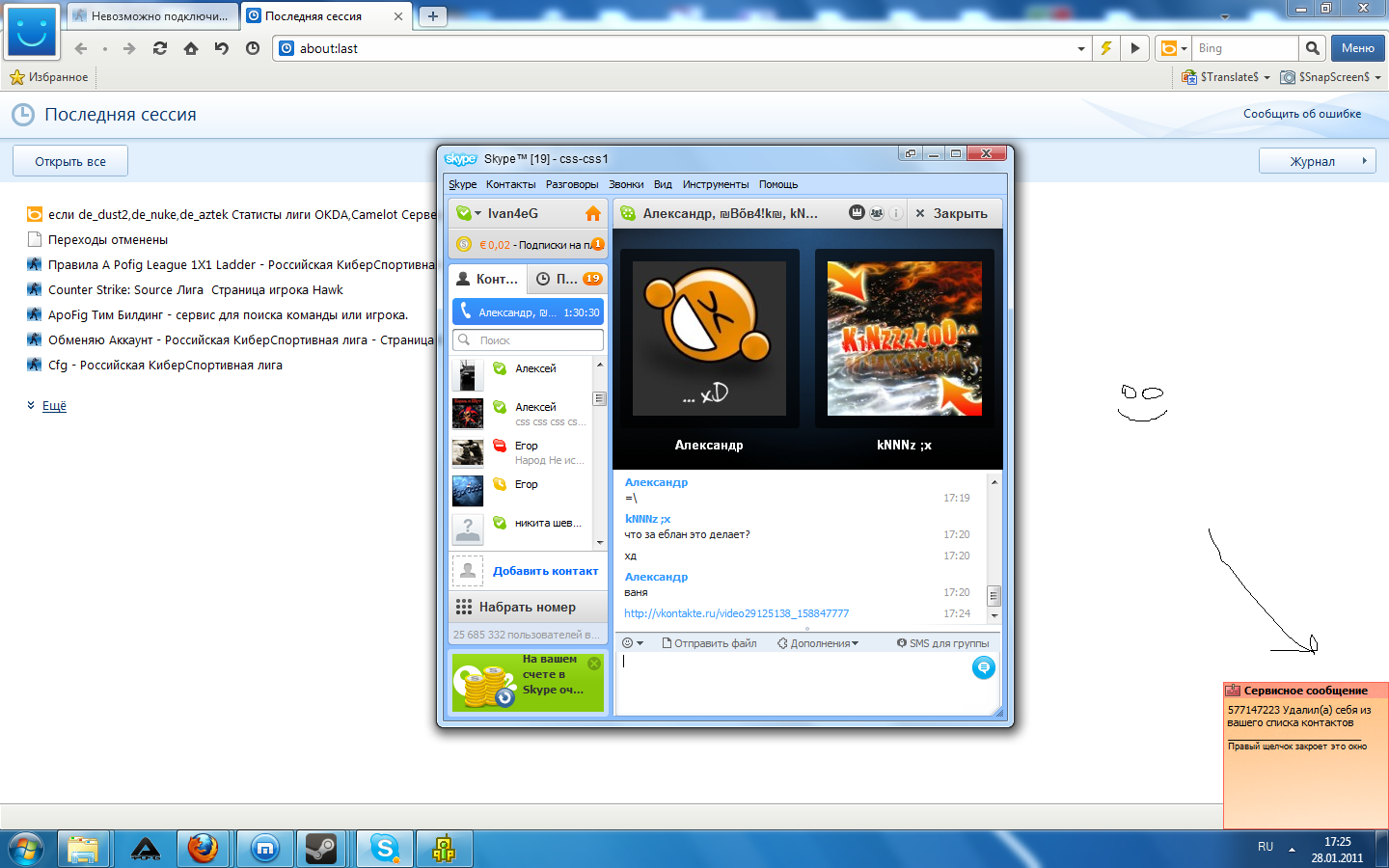Open the Меню button in browser
1389x868 pixels.
tap(1358, 48)
